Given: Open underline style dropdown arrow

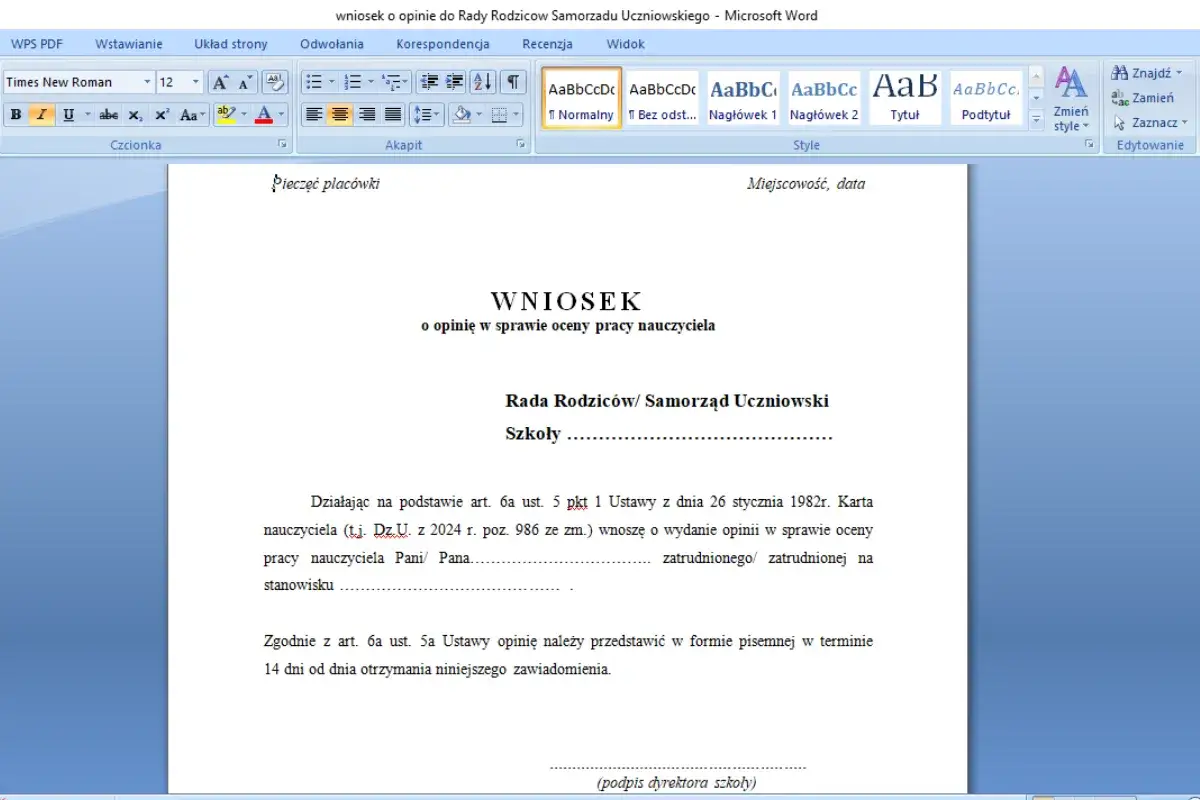Looking at the screenshot, I should pyautogui.click(x=87, y=115).
